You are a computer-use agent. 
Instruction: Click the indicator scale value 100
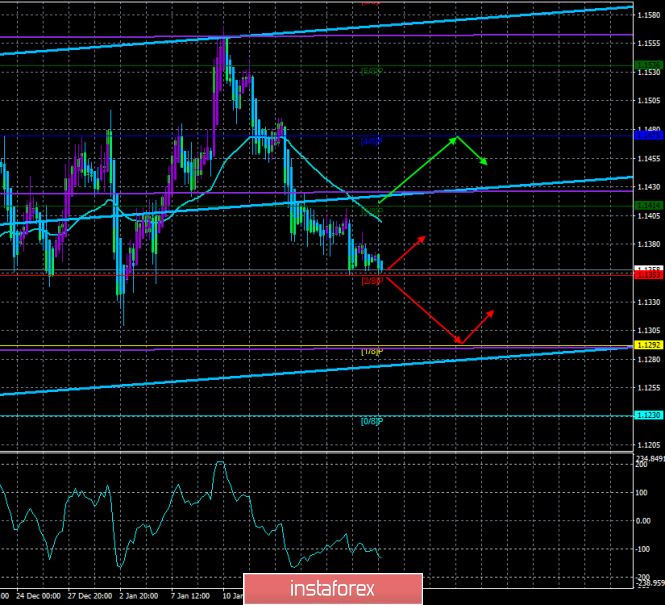(641, 493)
